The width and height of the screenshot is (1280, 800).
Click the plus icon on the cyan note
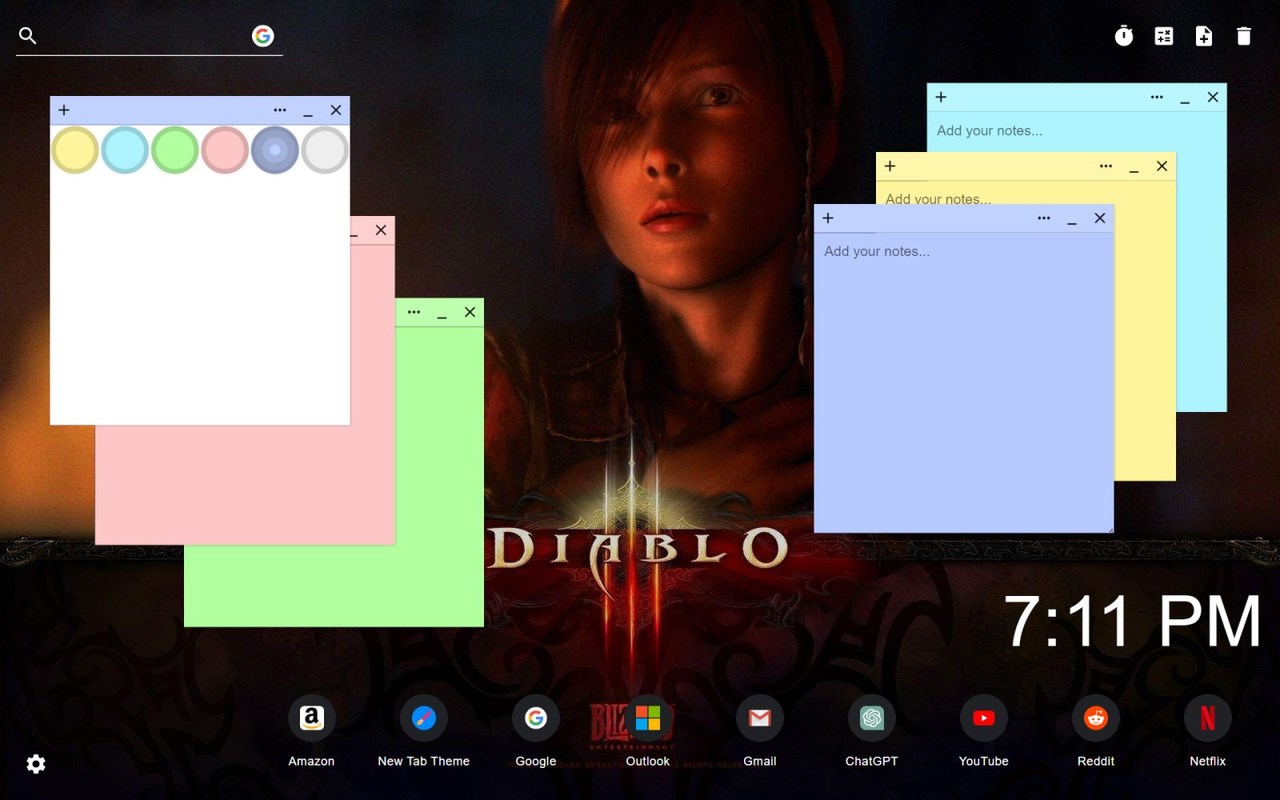pyautogui.click(x=941, y=97)
